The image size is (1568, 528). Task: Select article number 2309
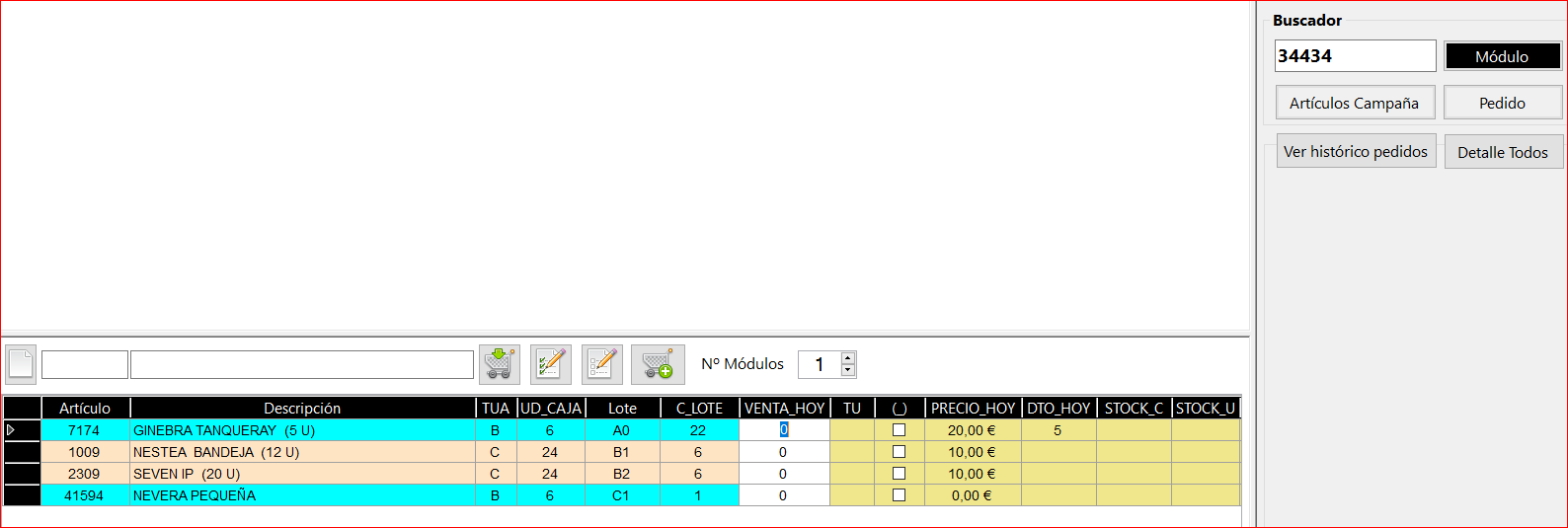pyautogui.click(x=84, y=474)
